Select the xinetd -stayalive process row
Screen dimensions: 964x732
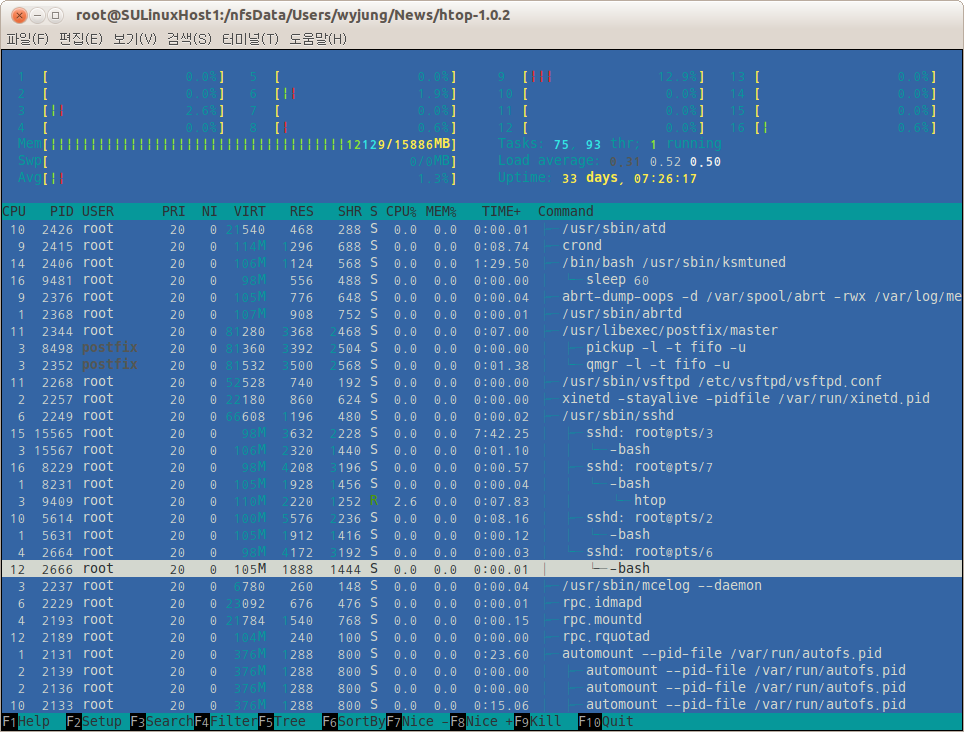pyautogui.click(x=482, y=399)
